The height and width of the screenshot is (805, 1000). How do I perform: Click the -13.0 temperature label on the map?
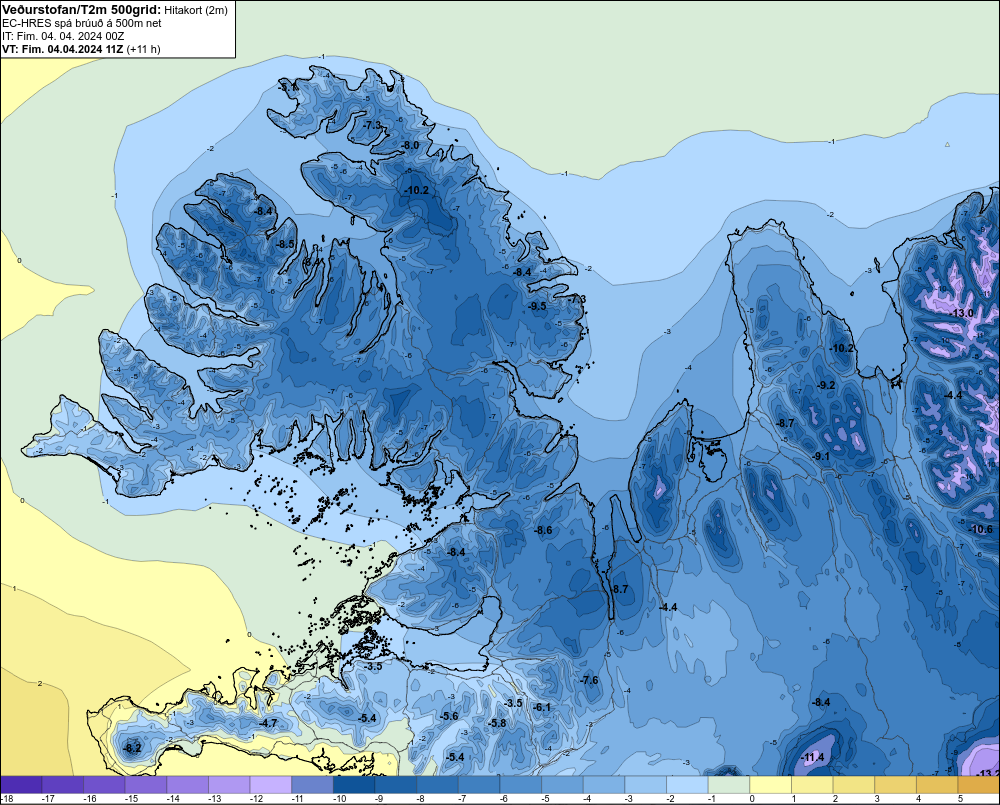(x=962, y=313)
